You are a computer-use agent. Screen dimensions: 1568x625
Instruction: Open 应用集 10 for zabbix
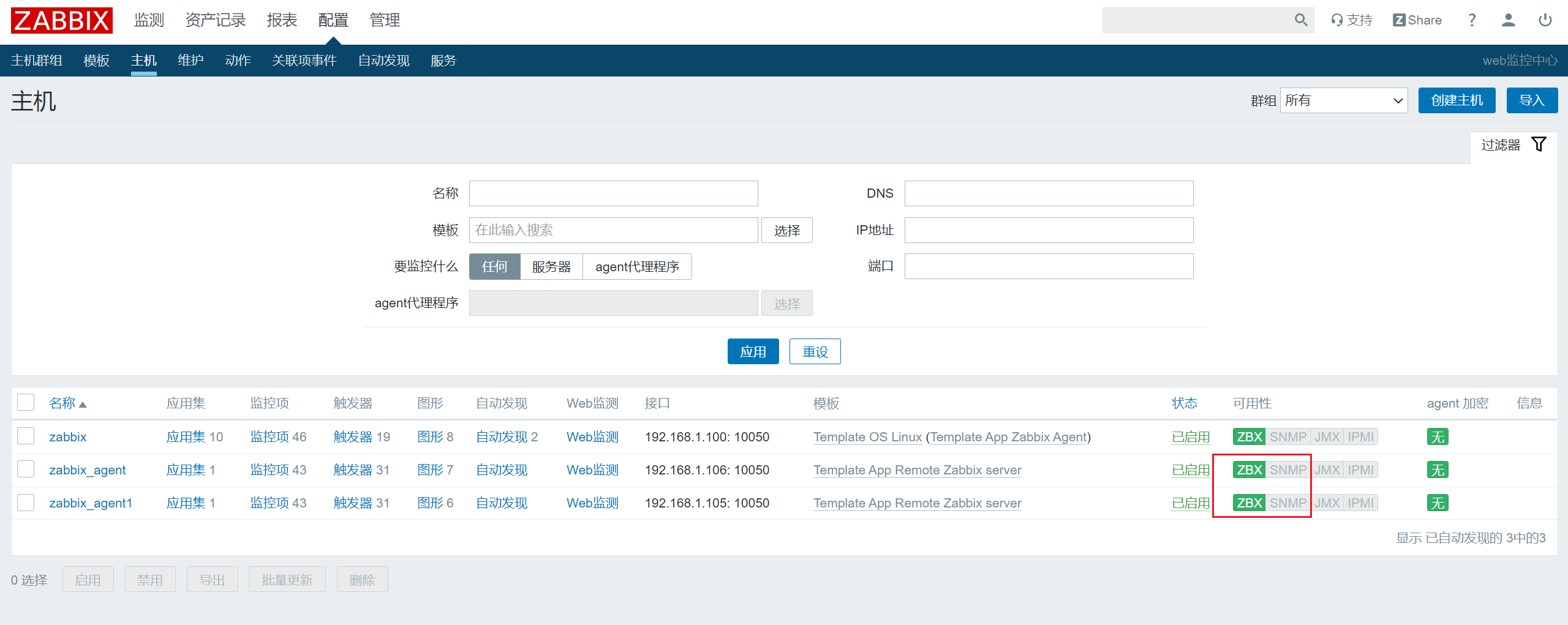[x=195, y=437]
